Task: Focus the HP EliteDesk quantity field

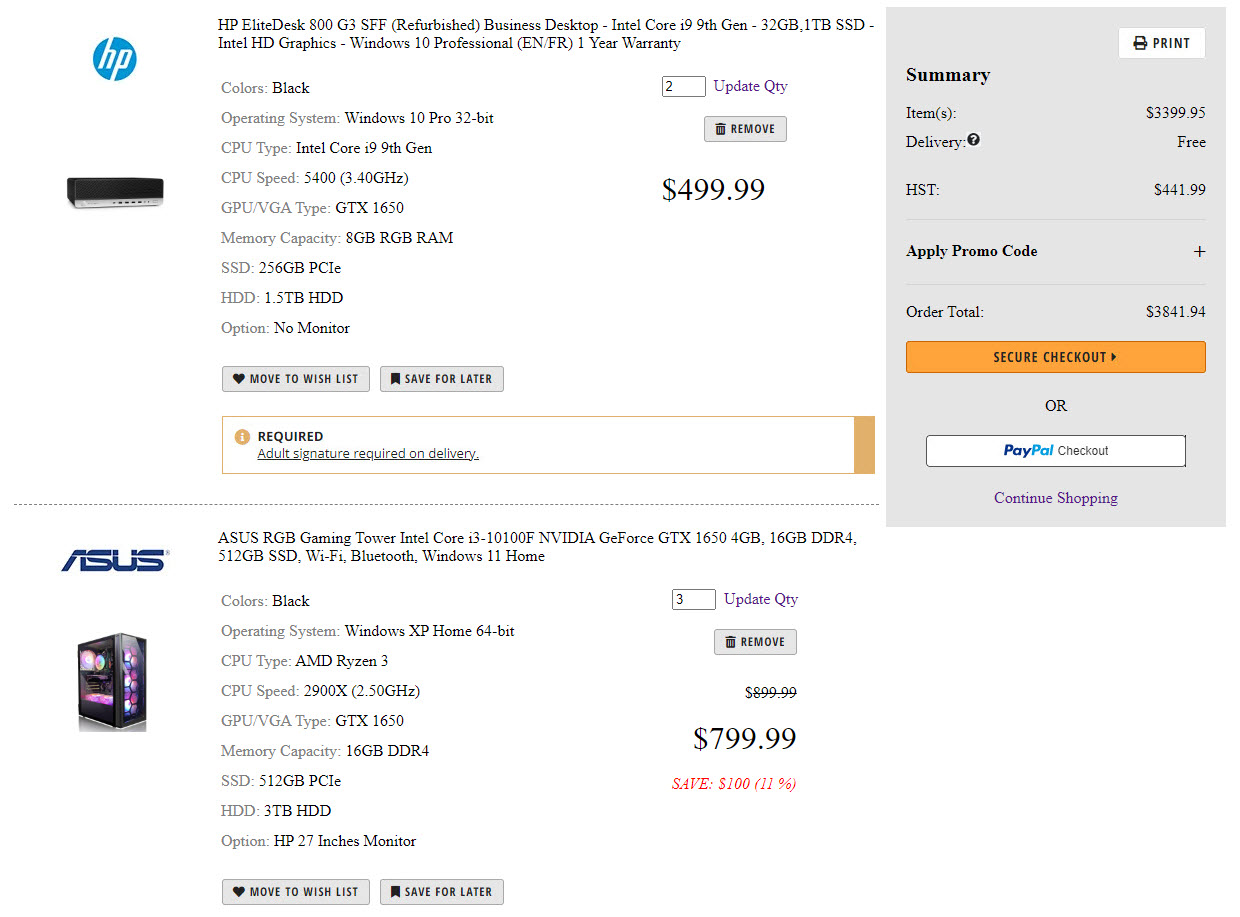Action: tap(683, 87)
